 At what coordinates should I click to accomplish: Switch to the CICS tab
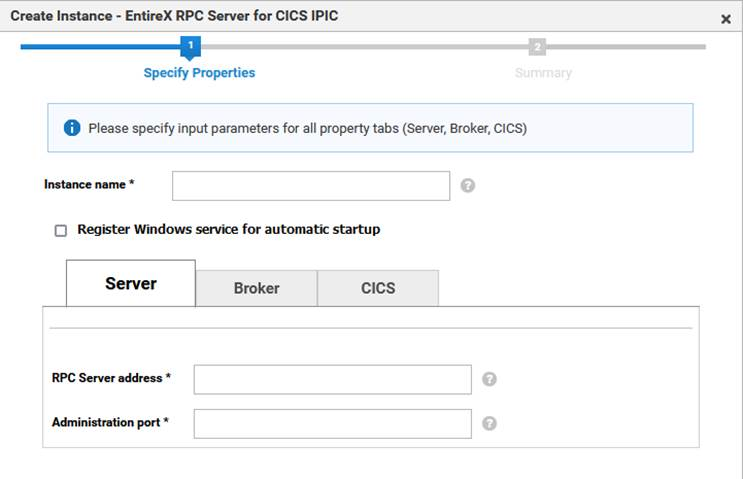coord(378,288)
